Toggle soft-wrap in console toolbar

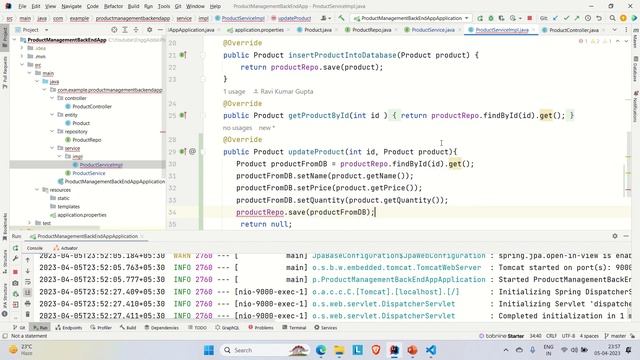pos(27,282)
